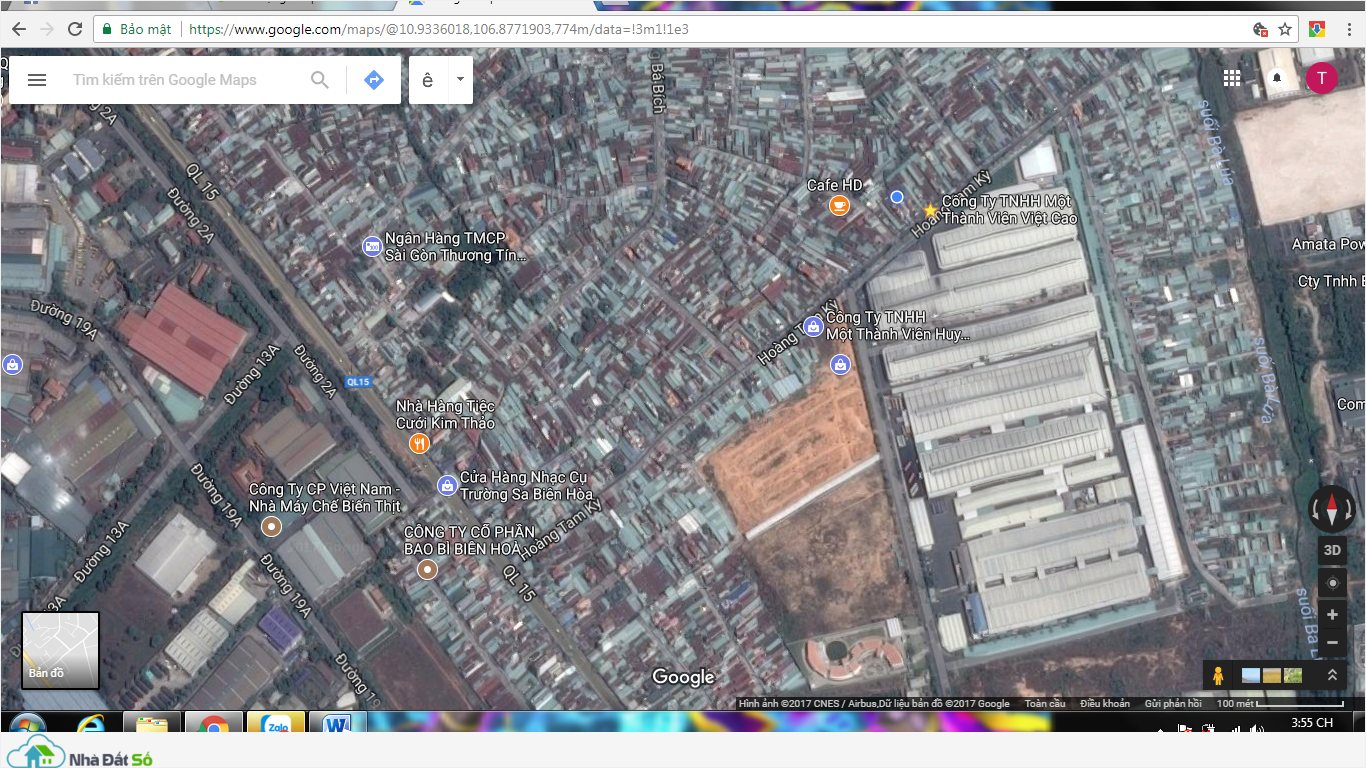Open the Google apps grid
The image size is (1366, 768).
coord(1232,78)
